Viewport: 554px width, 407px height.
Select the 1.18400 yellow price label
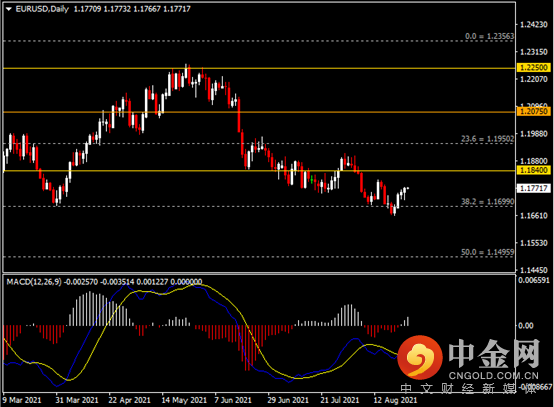click(534, 170)
